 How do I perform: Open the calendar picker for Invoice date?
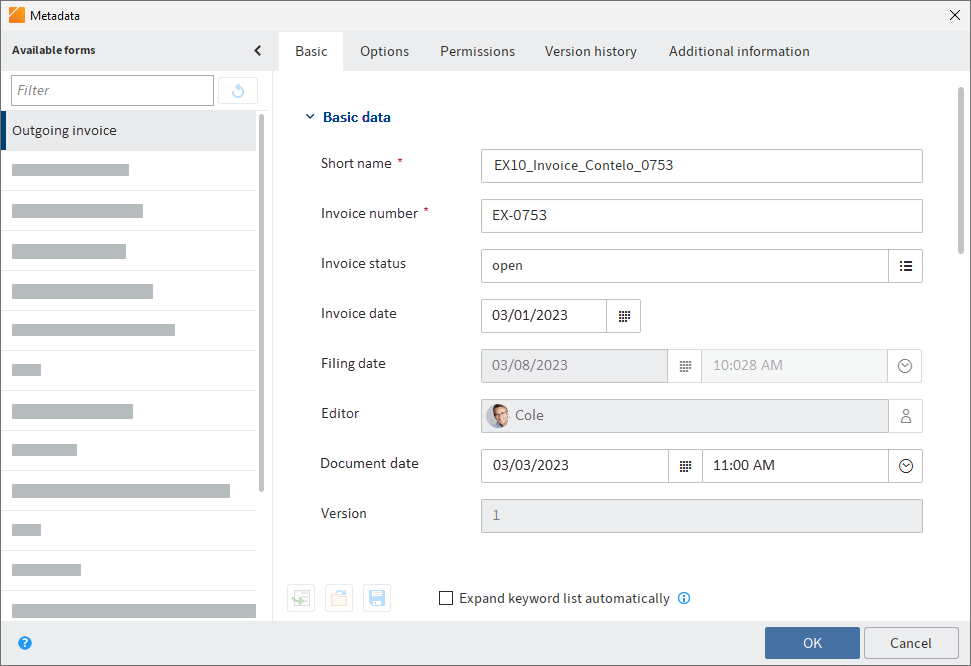coord(623,316)
